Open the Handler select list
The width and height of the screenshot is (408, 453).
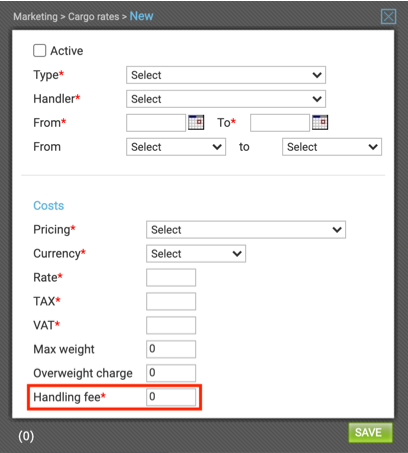(226, 99)
